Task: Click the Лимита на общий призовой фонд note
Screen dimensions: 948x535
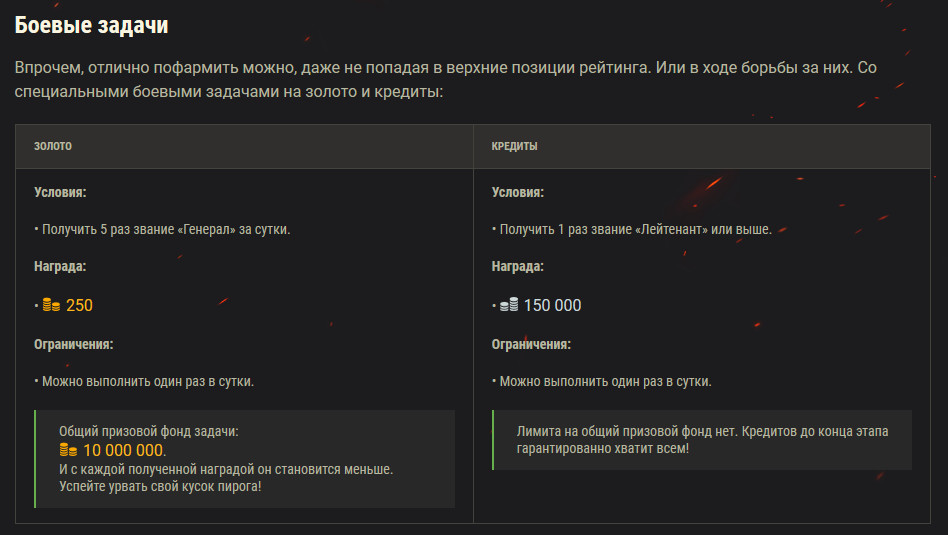Action: 702,440
